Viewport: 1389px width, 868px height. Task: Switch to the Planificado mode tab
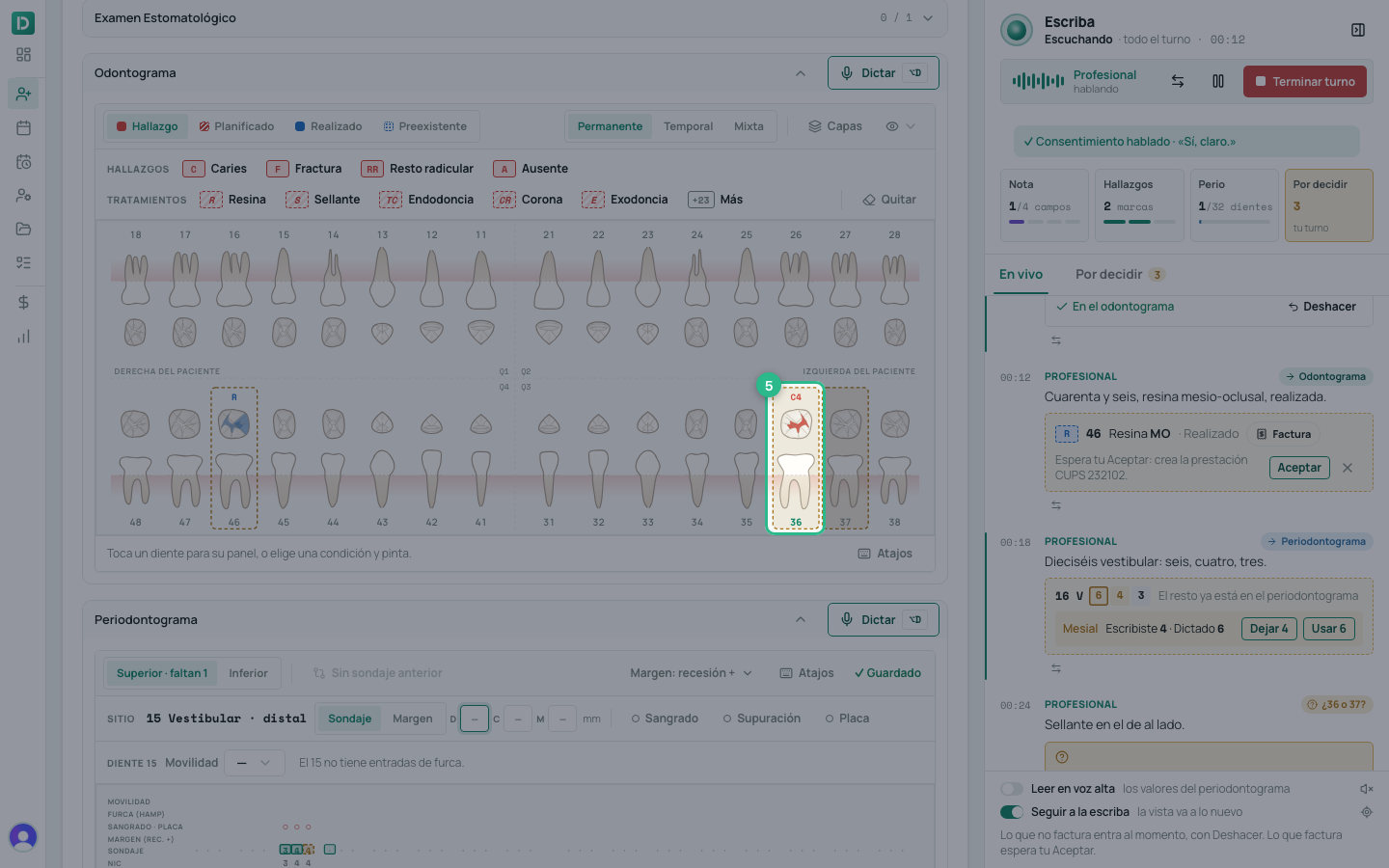[236, 126]
